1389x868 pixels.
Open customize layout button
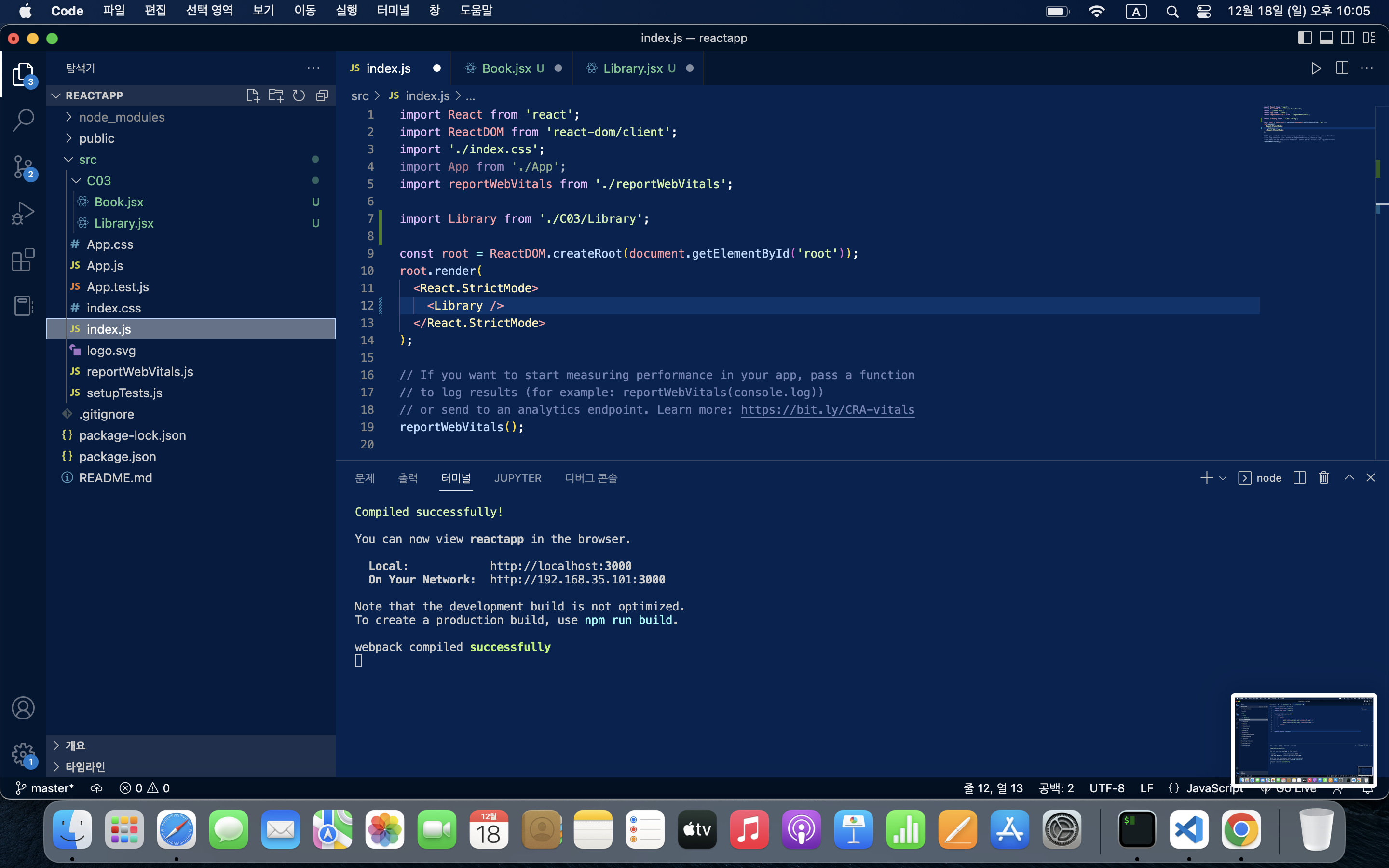tap(1370, 38)
